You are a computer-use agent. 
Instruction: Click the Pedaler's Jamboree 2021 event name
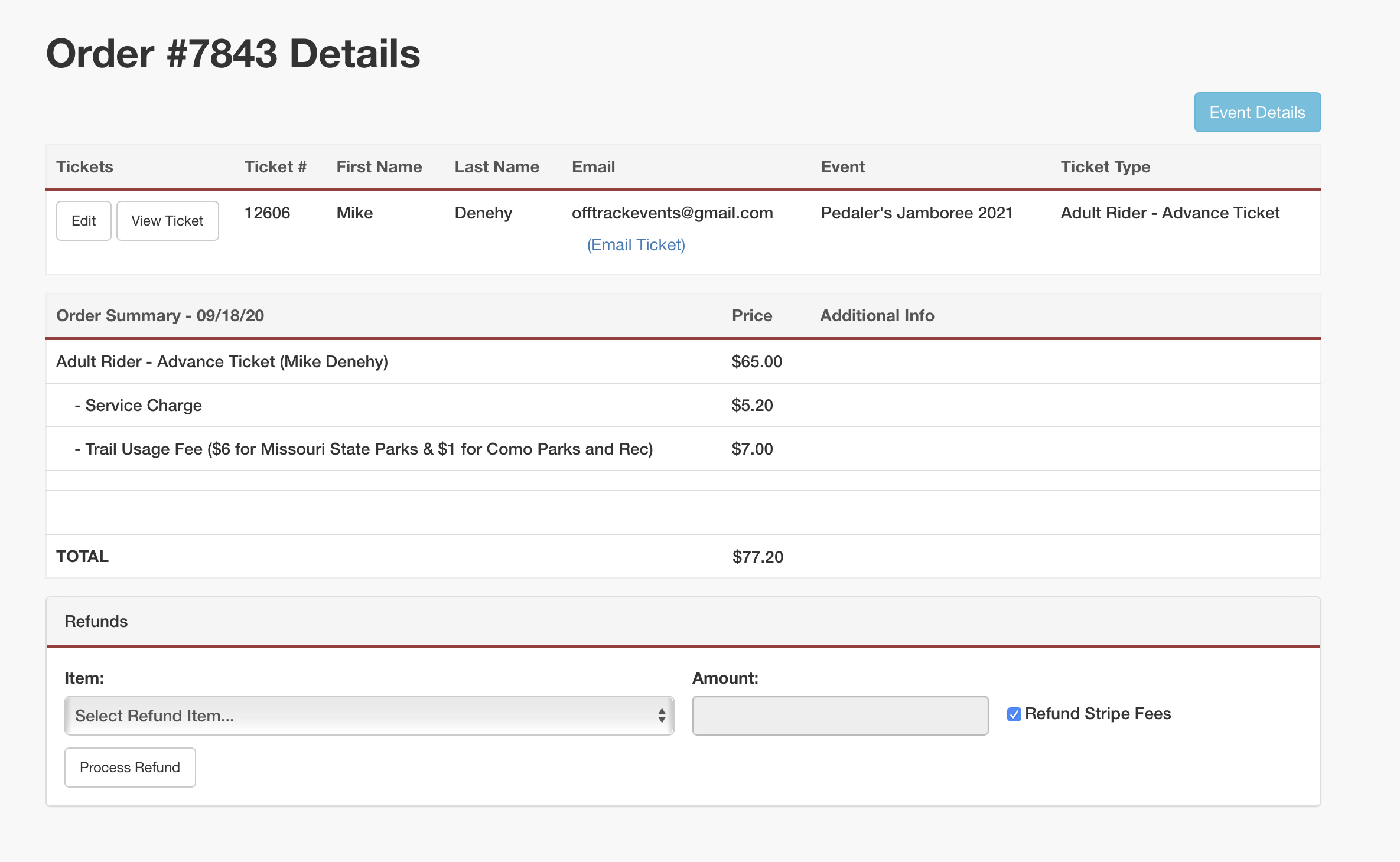coord(916,213)
